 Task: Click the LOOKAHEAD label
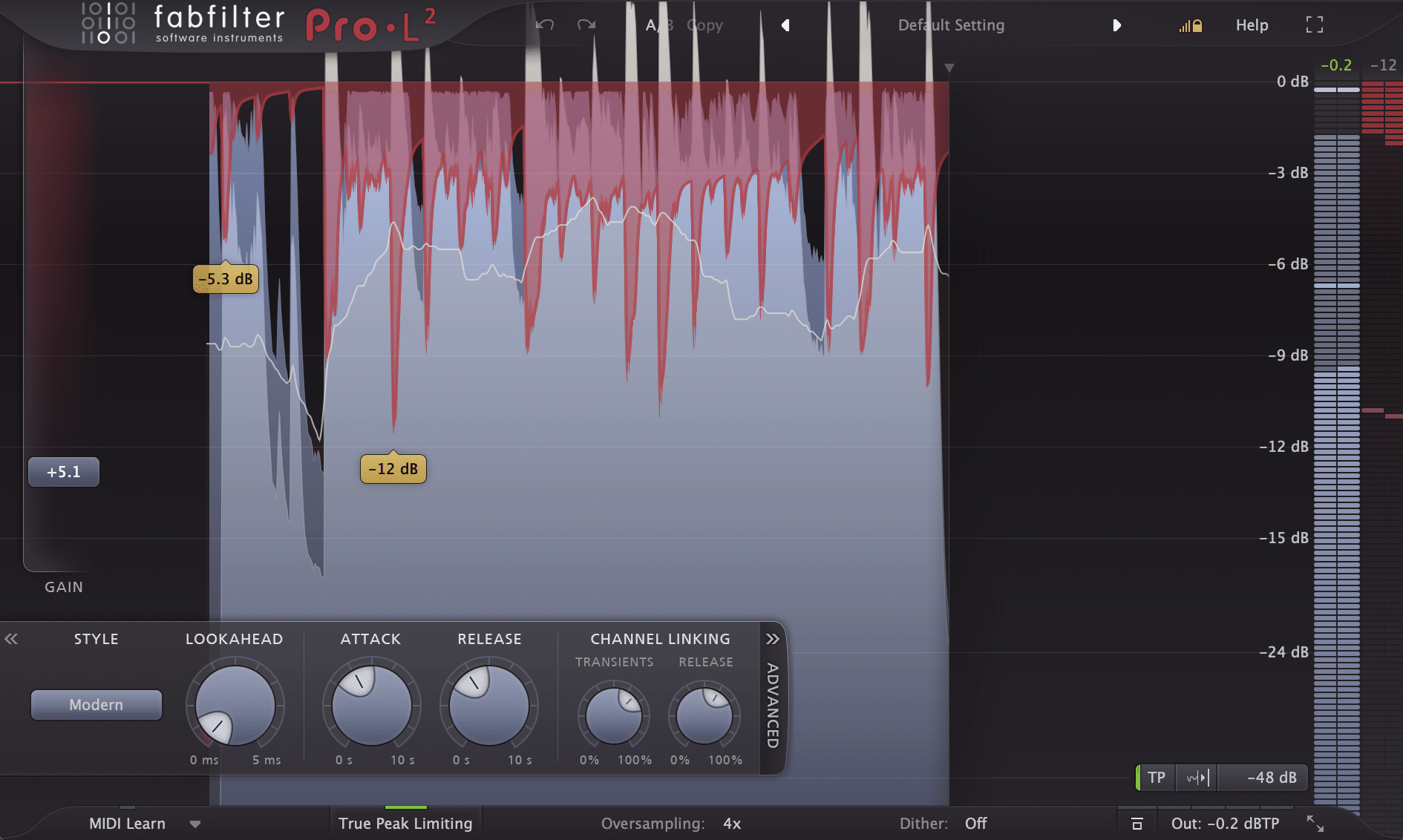coord(235,639)
